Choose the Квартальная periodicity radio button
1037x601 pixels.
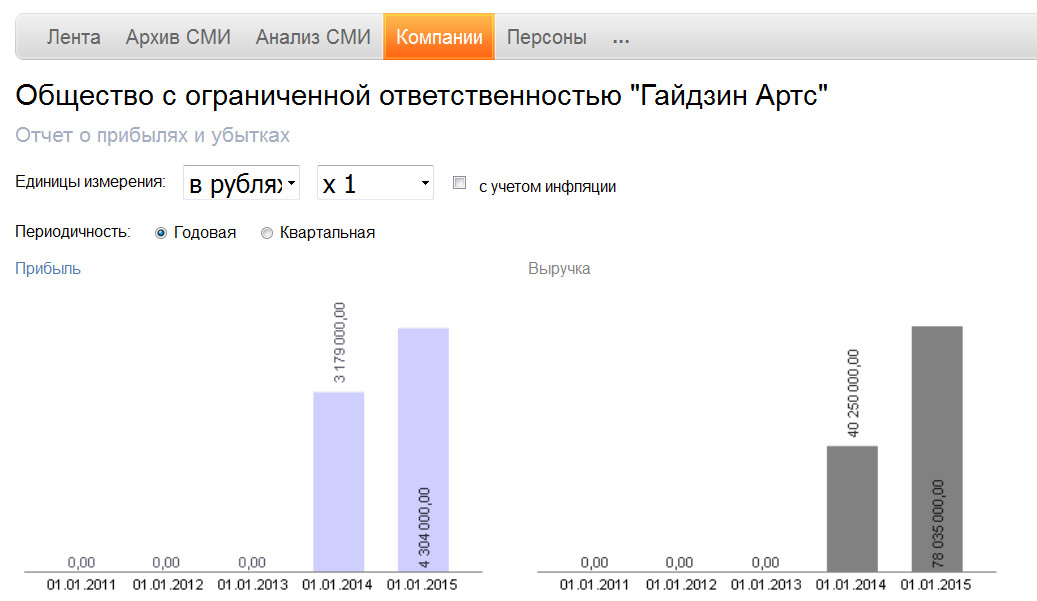pos(267,233)
